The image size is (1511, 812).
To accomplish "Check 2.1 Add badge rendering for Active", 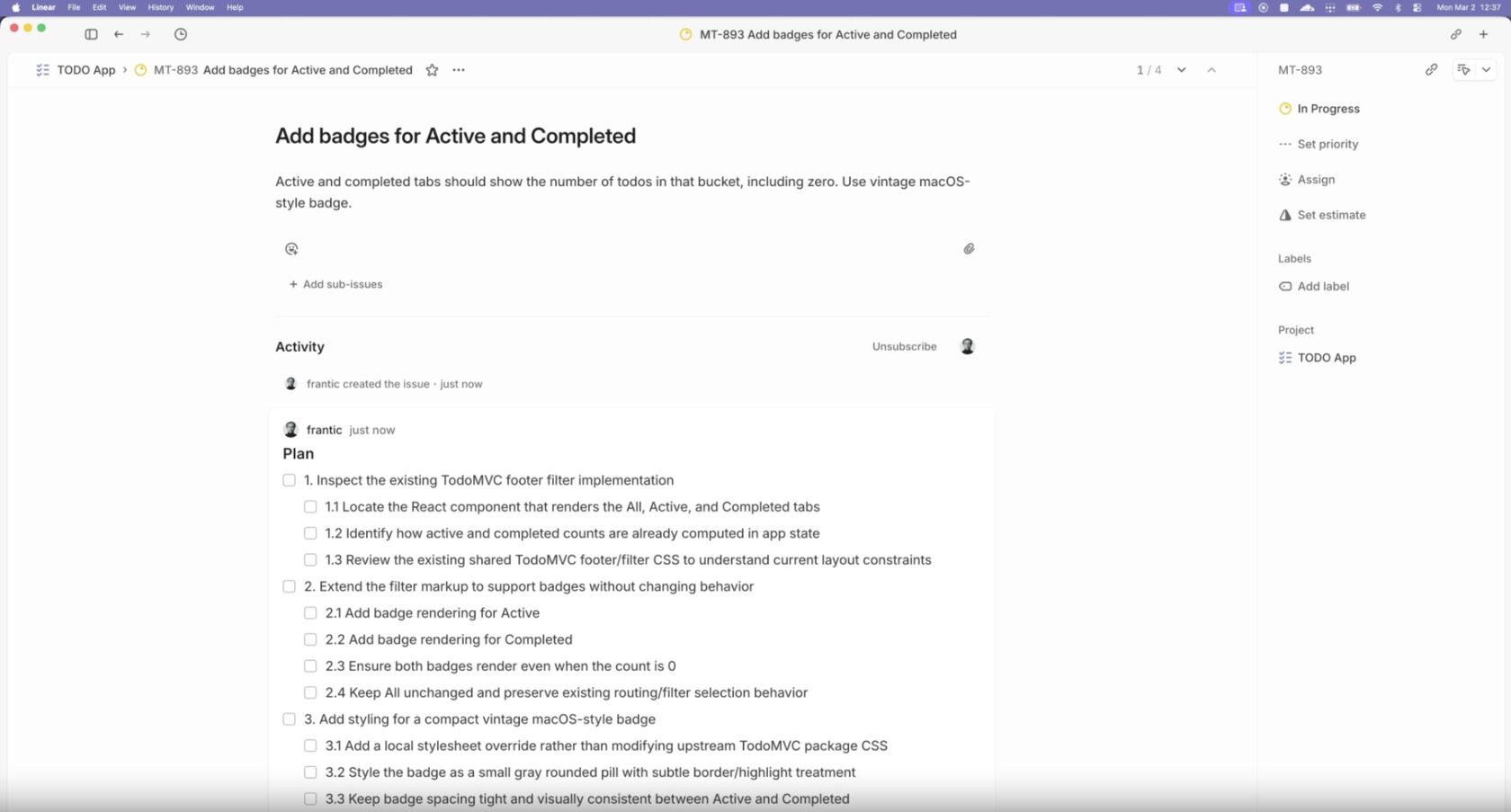I will pos(310,613).
